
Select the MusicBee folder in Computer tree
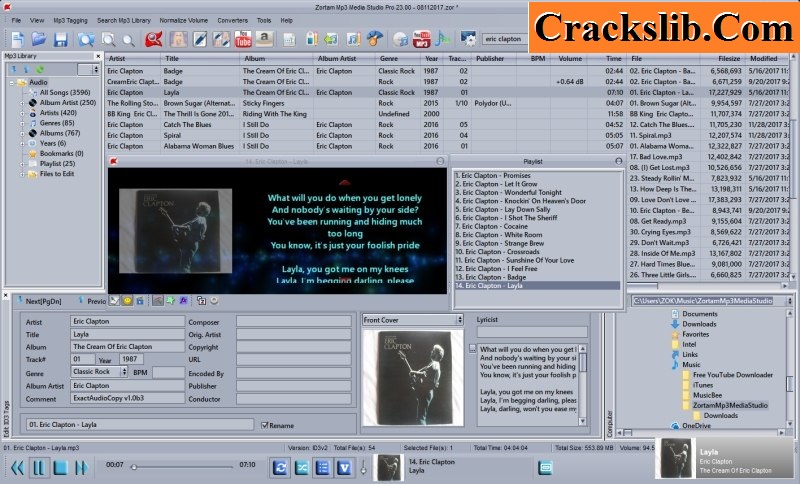click(707, 395)
